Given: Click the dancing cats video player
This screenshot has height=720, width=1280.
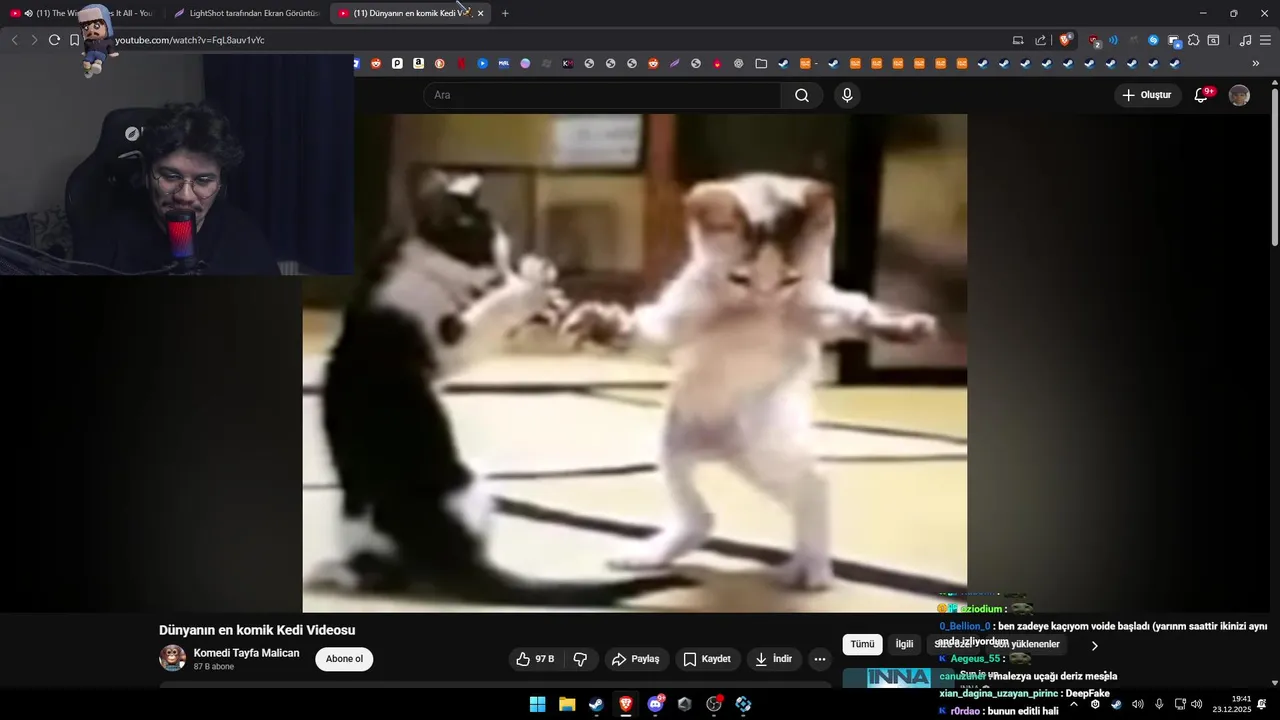Looking at the screenshot, I should click(x=634, y=362).
